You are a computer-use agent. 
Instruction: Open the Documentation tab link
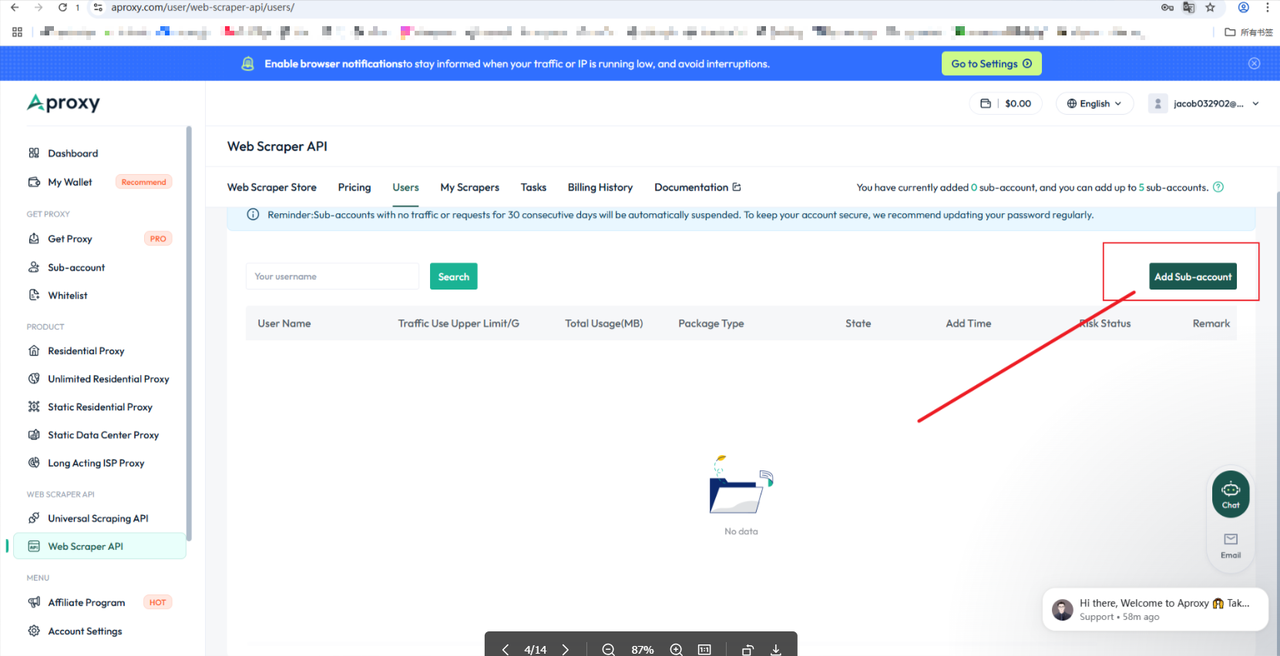pos(698,187)
